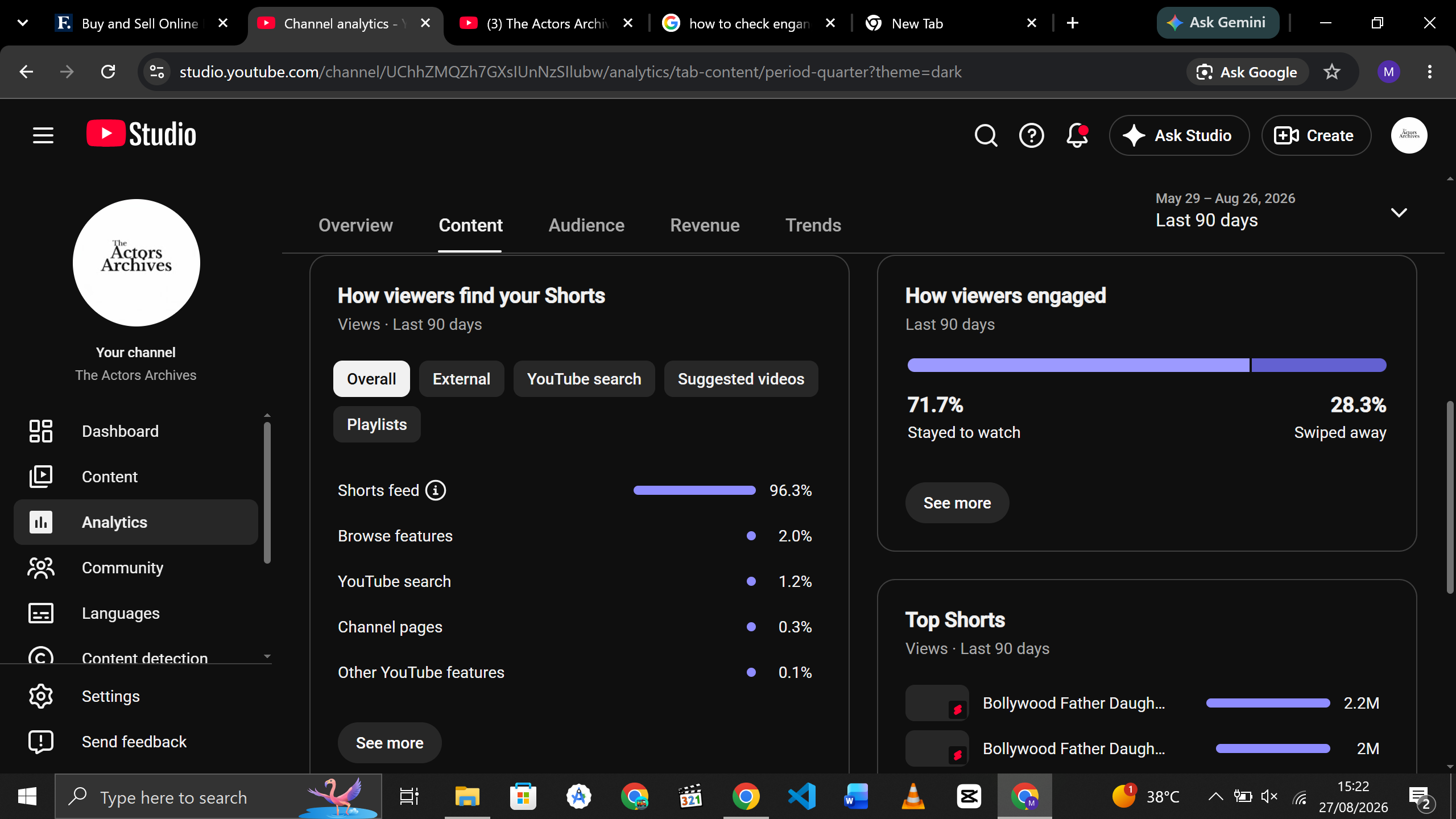Click The Actors Archives channel avatar
The height and width of the screenshot is (819, 1456).
click(136, 262)
